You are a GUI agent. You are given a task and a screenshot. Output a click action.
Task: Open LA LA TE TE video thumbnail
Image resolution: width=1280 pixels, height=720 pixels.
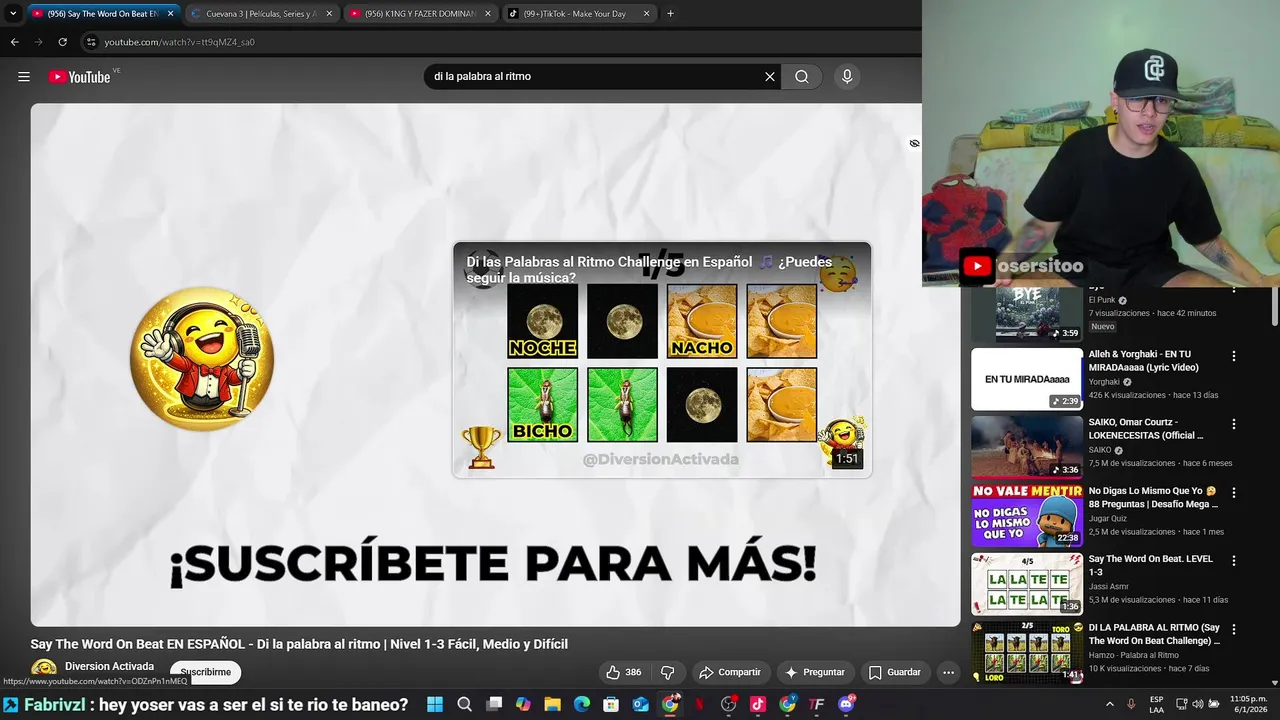click(x=1027, y=584)
